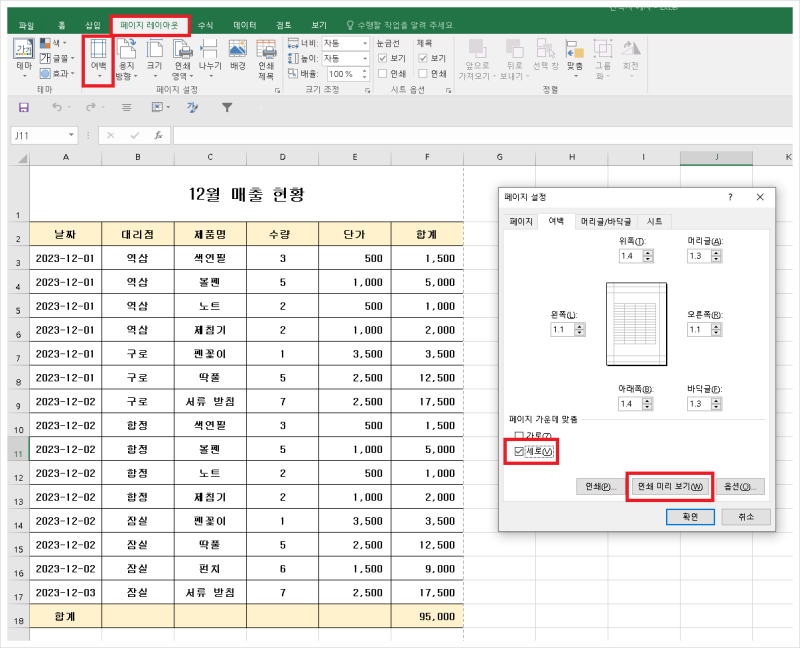
Task: Toggle 제목 인쇄 checkbox
Action: 422,73
